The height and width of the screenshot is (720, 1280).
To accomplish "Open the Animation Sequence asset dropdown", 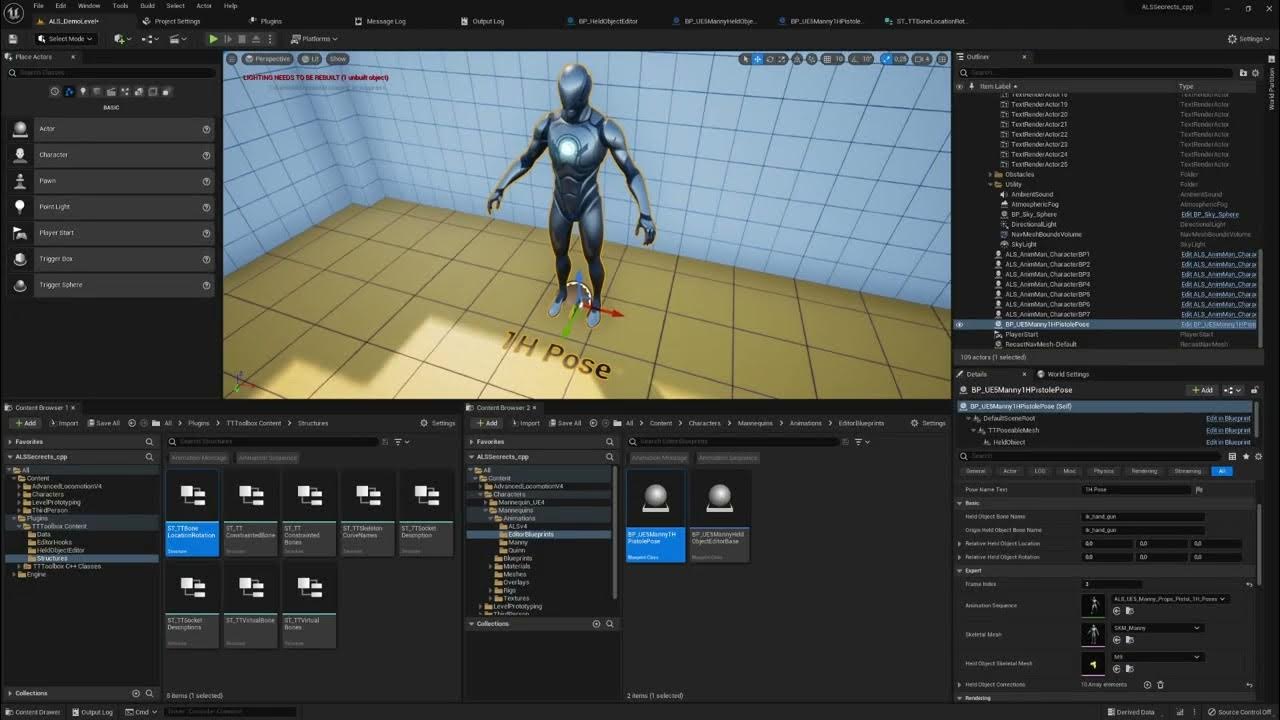I will (x=1169, y=599).
